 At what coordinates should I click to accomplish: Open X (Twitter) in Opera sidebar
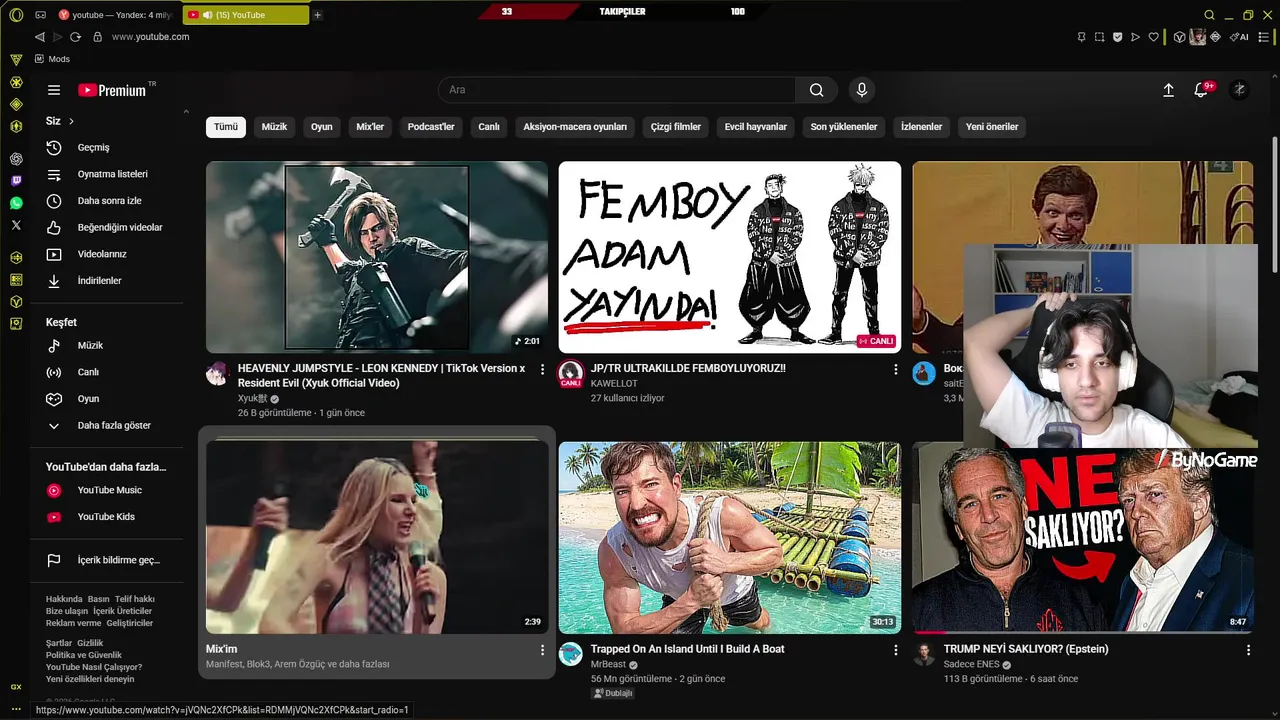[16, 225]
